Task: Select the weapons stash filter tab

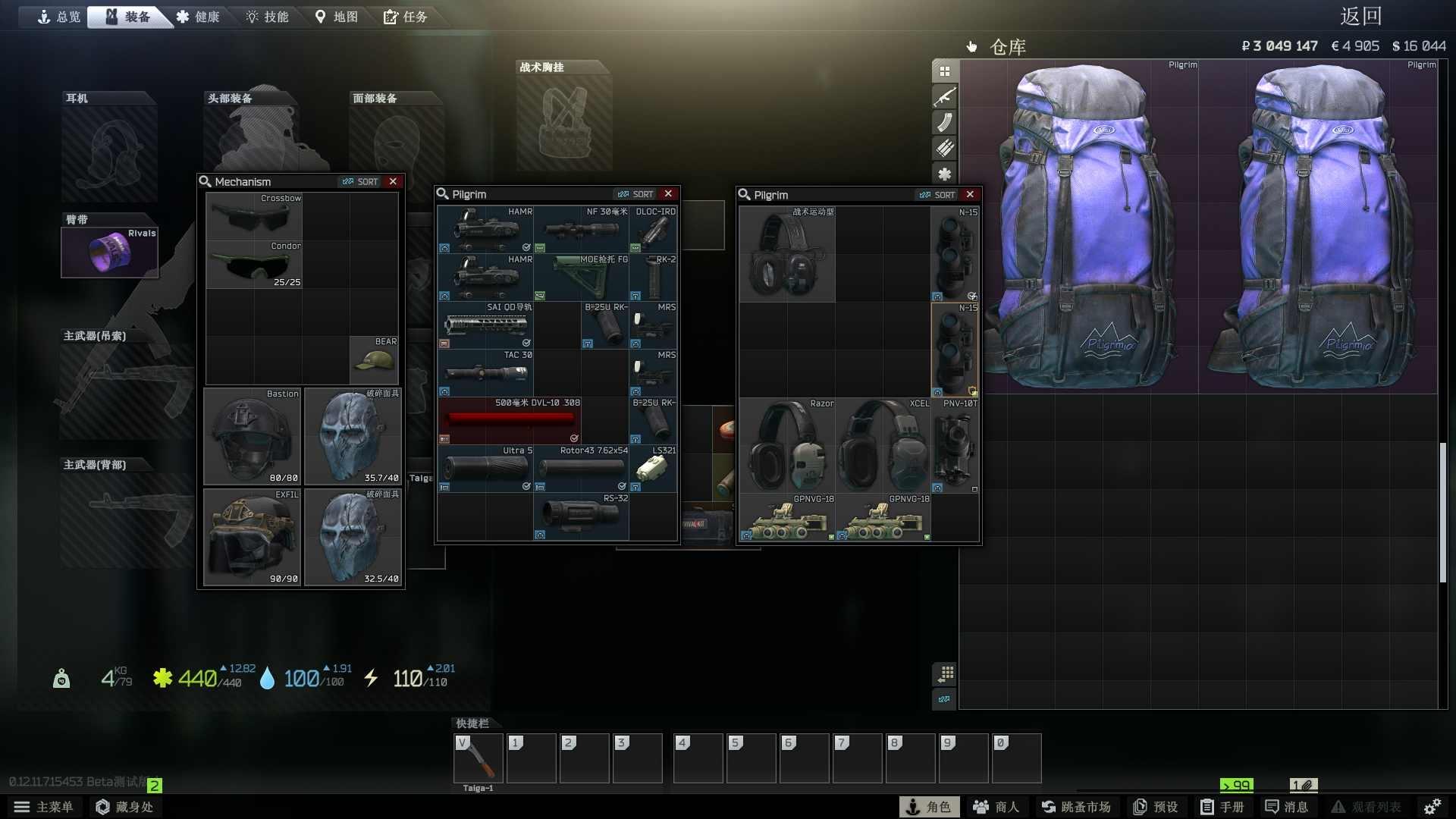Action: [944, 97]
